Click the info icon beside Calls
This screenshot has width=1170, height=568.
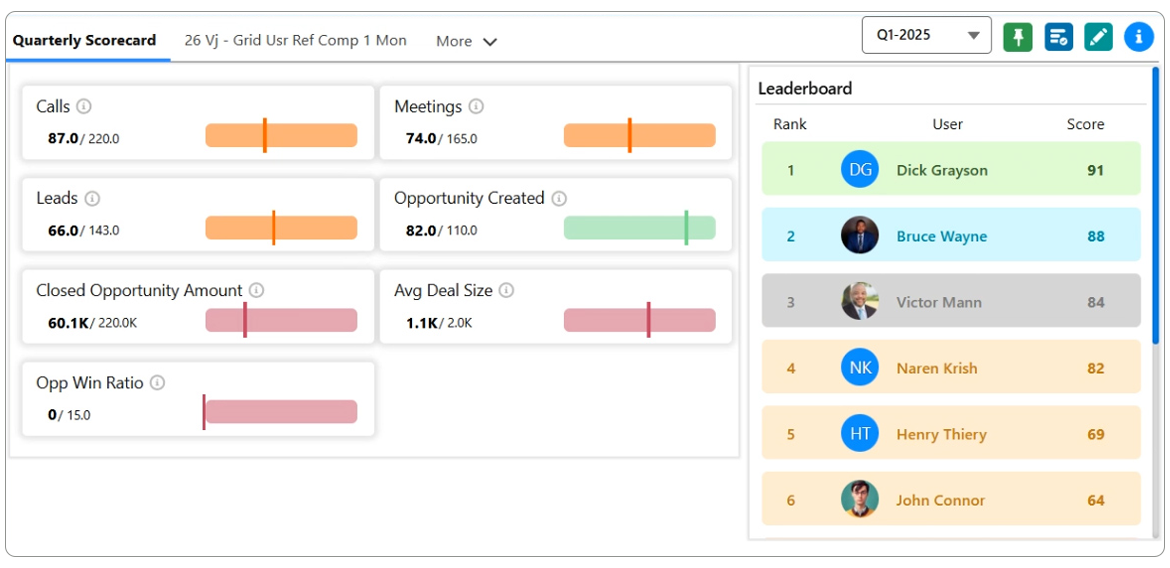pyautogui.click(x=84, y=107)
